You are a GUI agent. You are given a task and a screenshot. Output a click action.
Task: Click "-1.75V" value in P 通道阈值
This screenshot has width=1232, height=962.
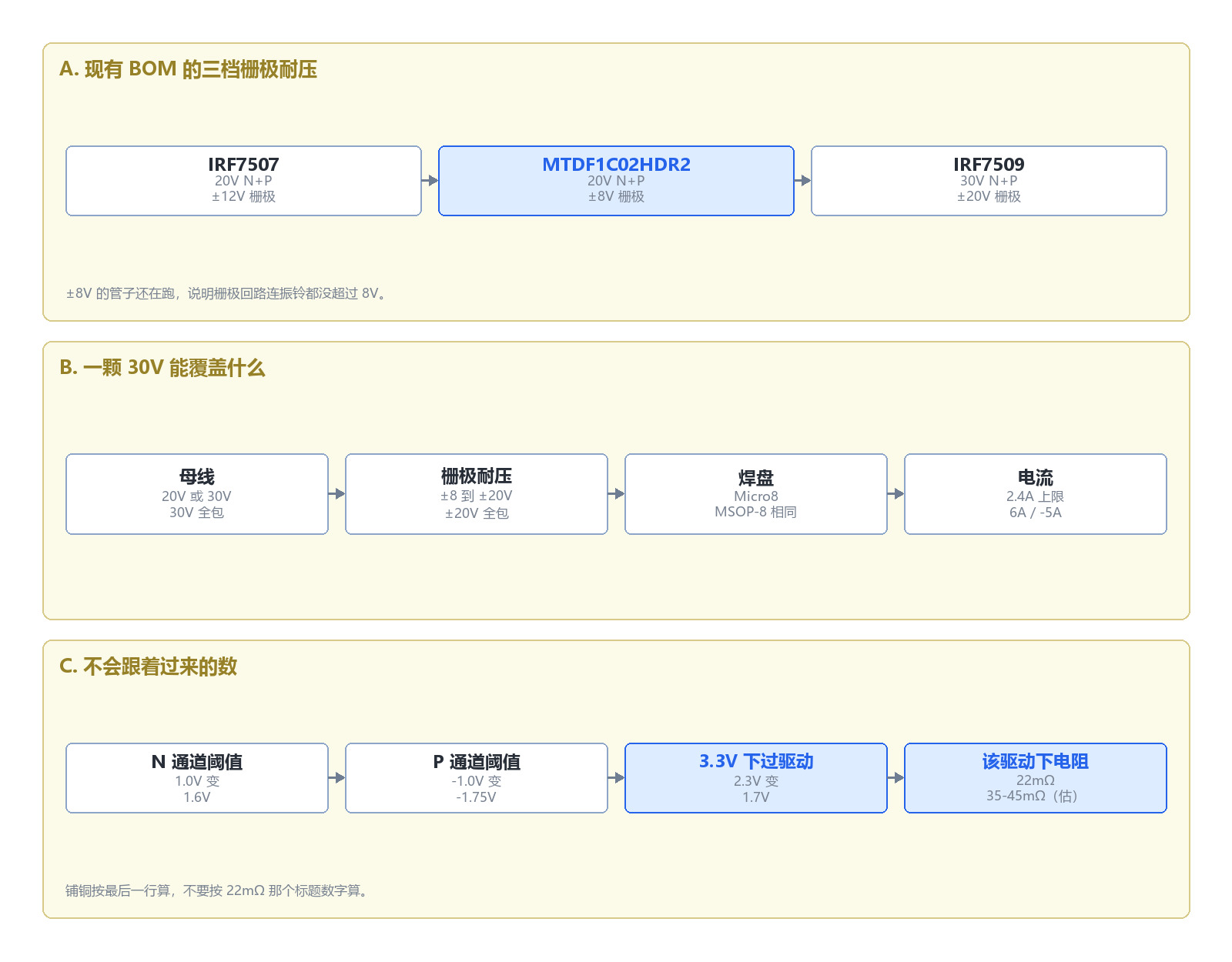pyautogui.click(x=477, y=797)
